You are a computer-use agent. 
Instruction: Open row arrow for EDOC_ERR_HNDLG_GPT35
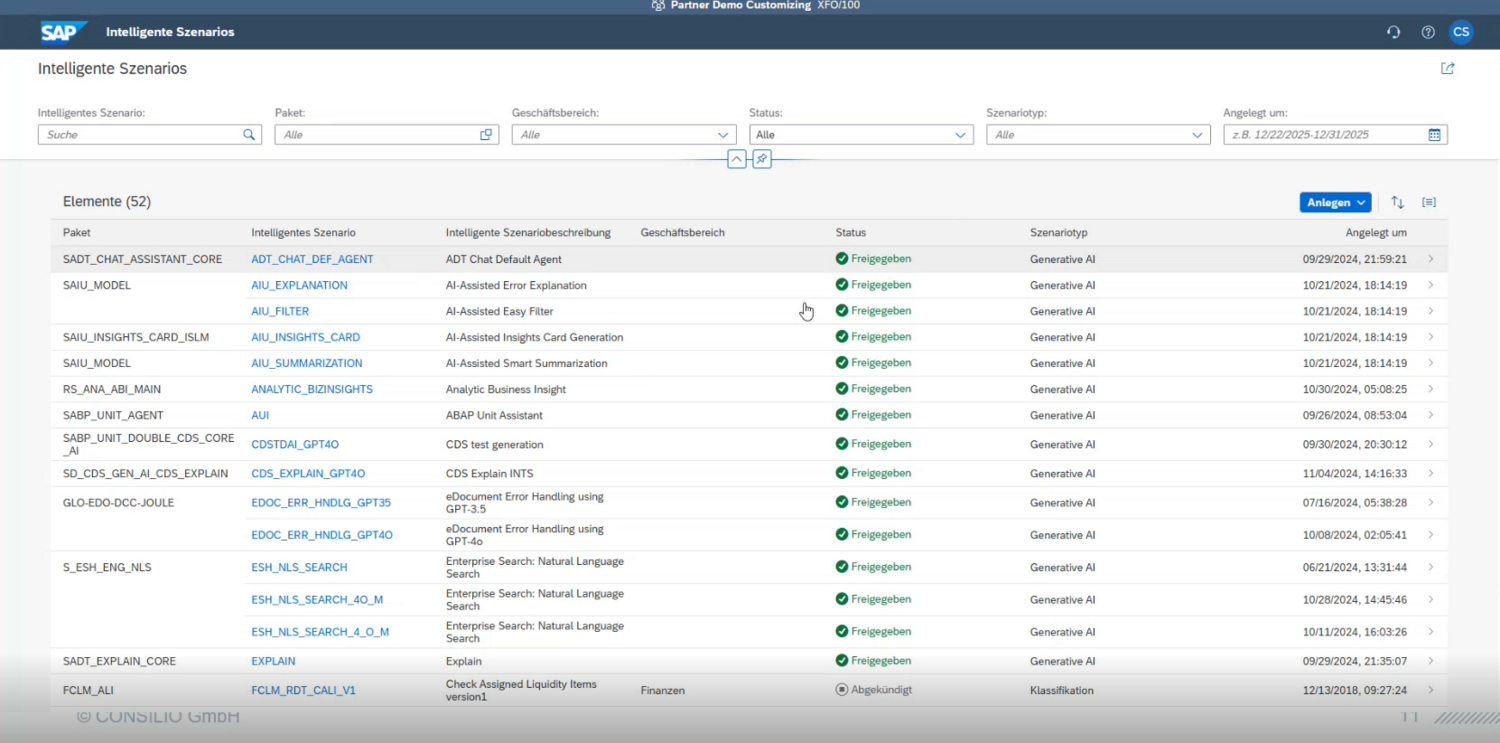(1431, 502)
